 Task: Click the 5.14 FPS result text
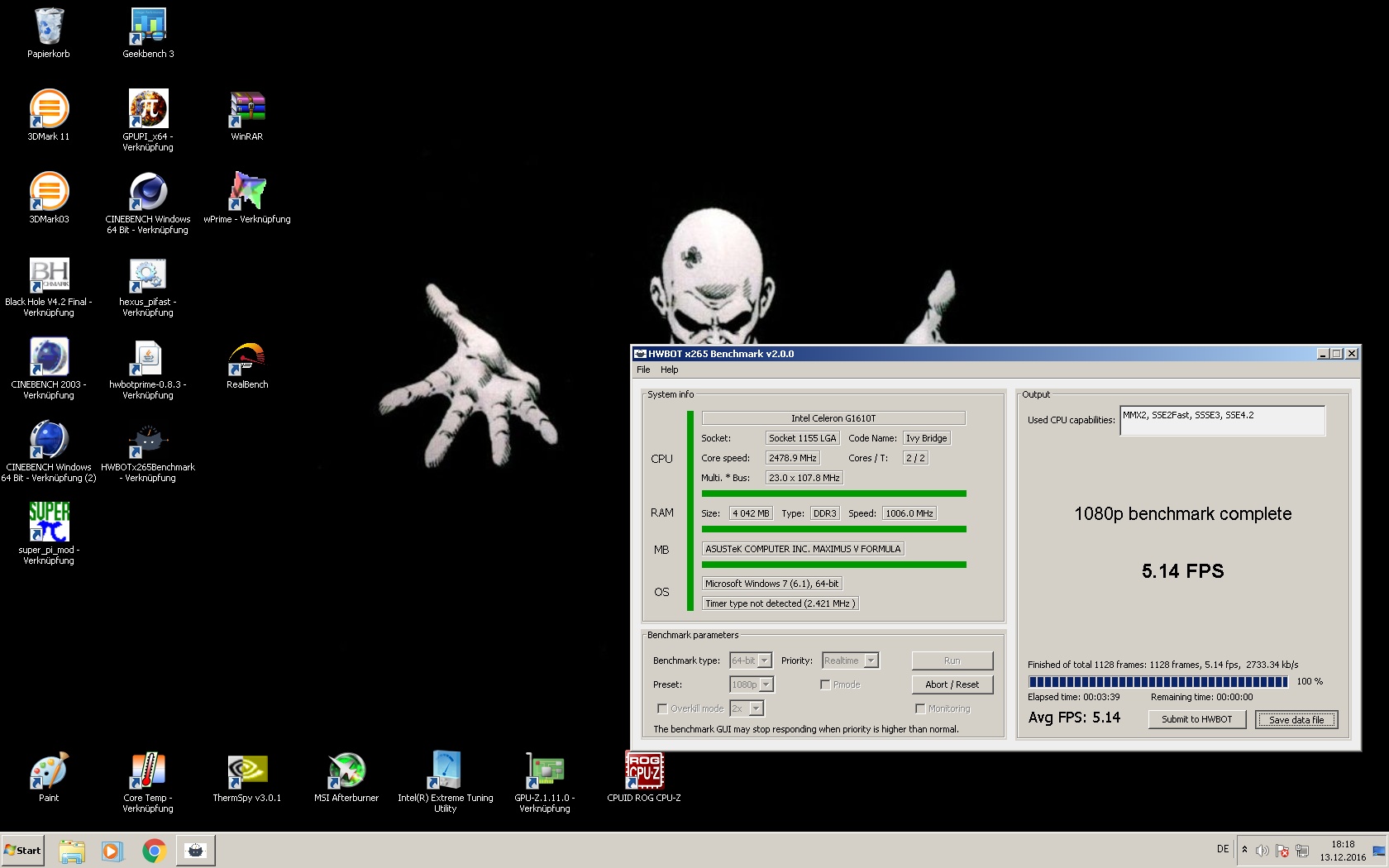click(x=1182, y=571)
